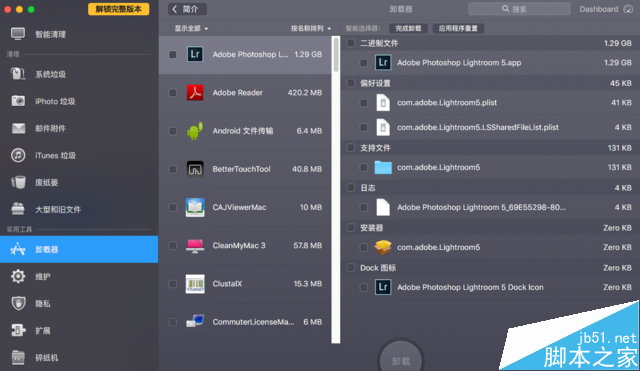
Task: Select the 智能清理 sidebar label
Action: point(50,34)
